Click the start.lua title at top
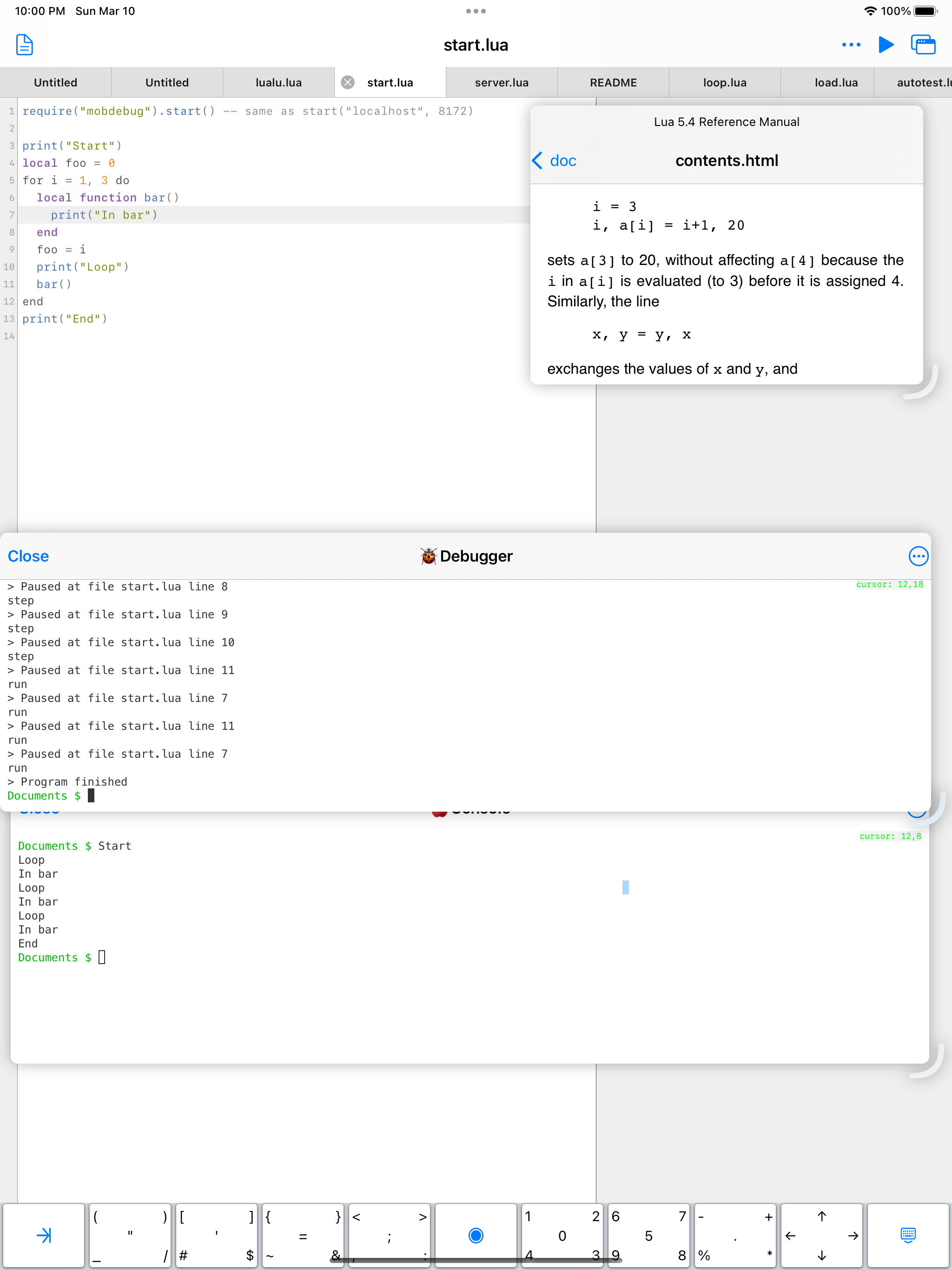 (x=476, y=45)
